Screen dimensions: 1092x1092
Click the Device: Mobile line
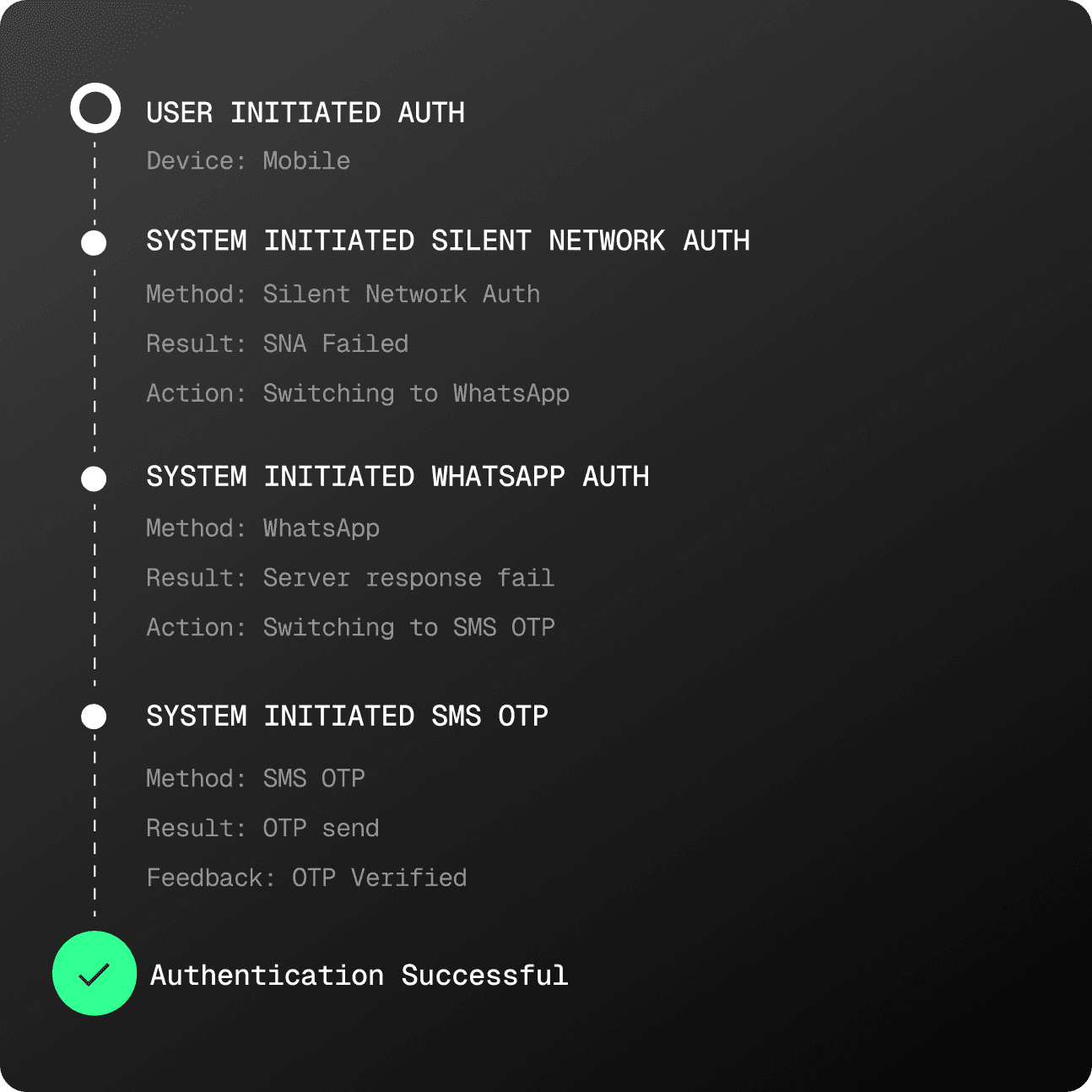(x=248, y=160)
